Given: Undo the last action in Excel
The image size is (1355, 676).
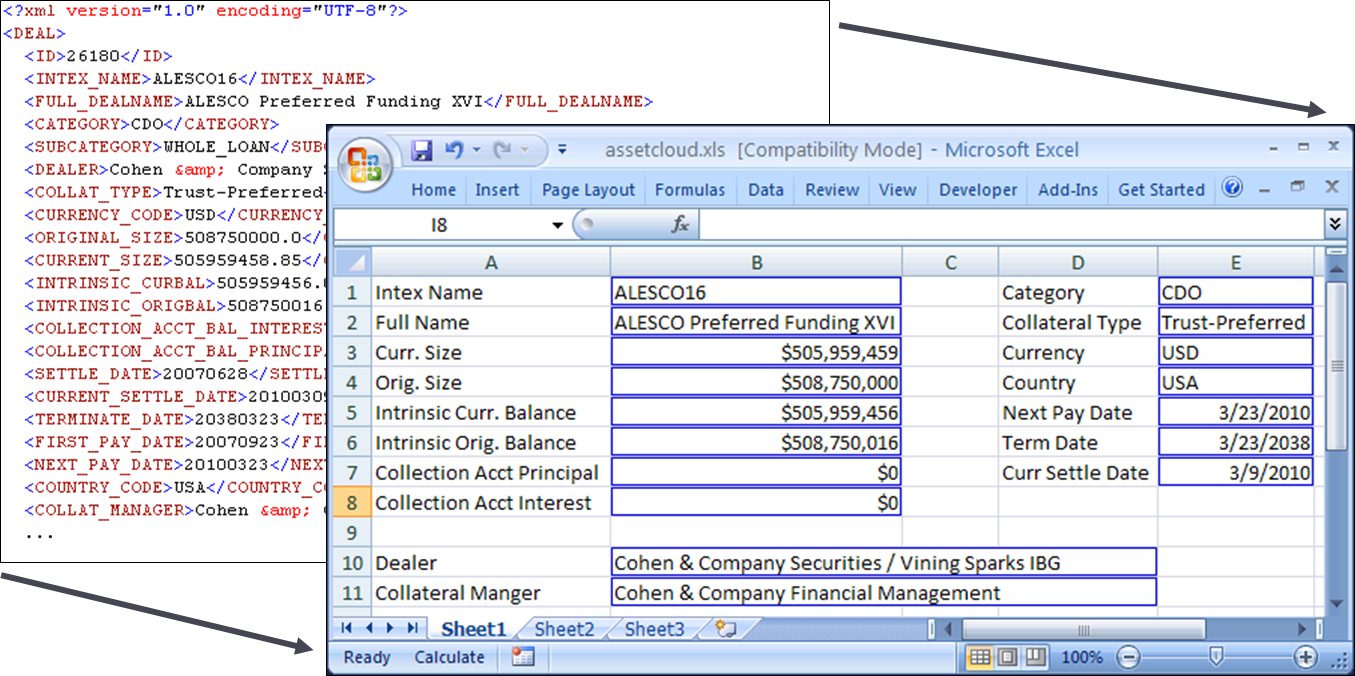Looking at the screenshot, I should tap(455, 150).
